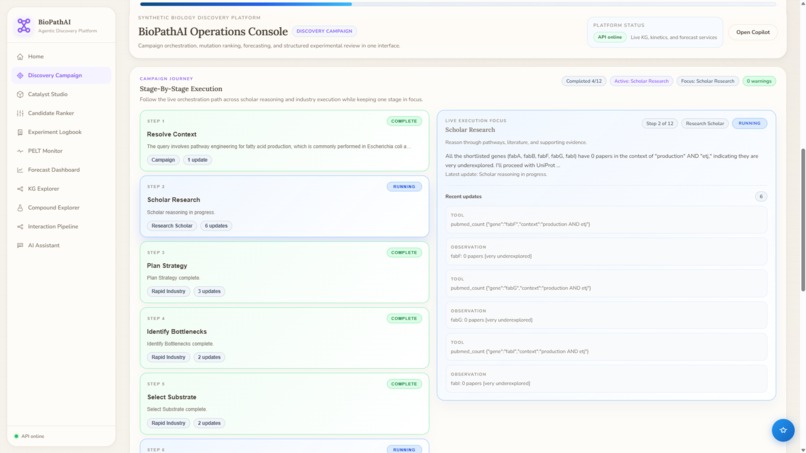Image resolution: width=806 pixels, height=453 pixels.
Task: Click 'Latest update: Scholar reasoning in progress'
Action: tap(496, 174)
